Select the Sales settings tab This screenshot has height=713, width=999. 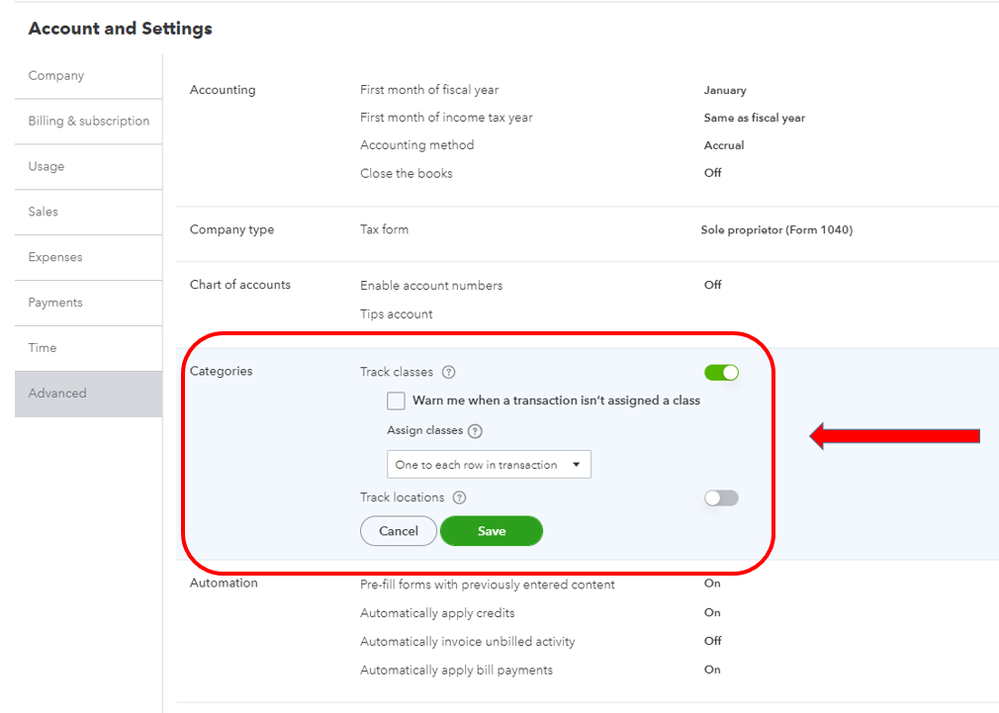click(43, 212)
